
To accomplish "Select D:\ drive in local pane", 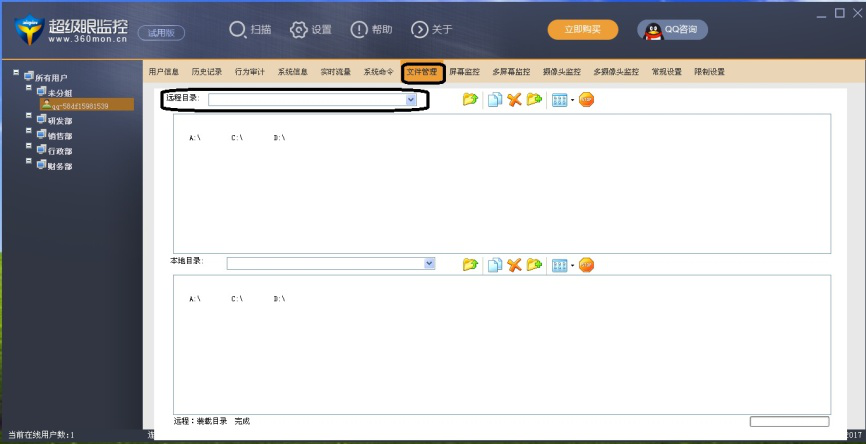I will 279,299.
